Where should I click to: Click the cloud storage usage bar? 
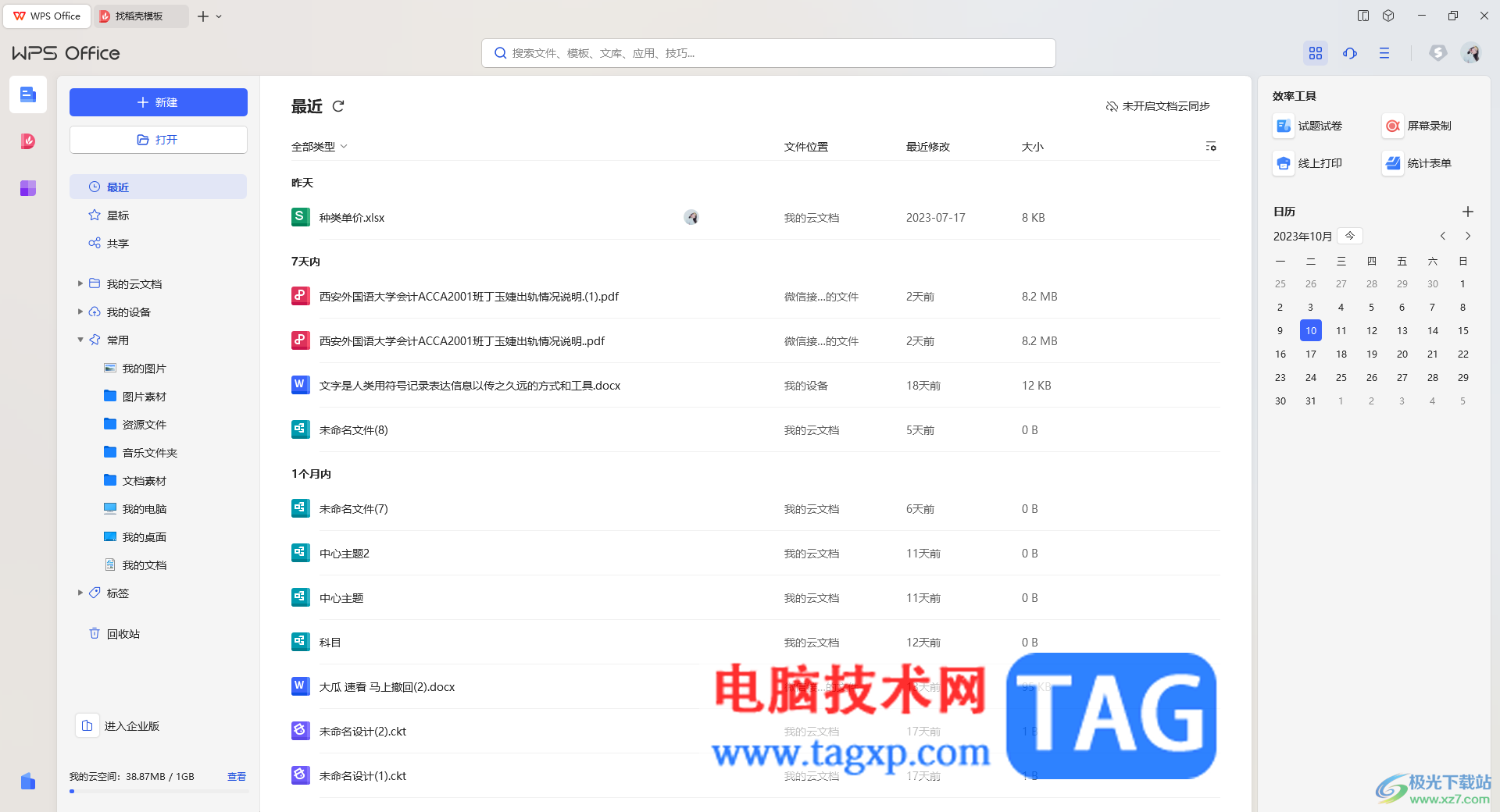[x=159, y=792]
